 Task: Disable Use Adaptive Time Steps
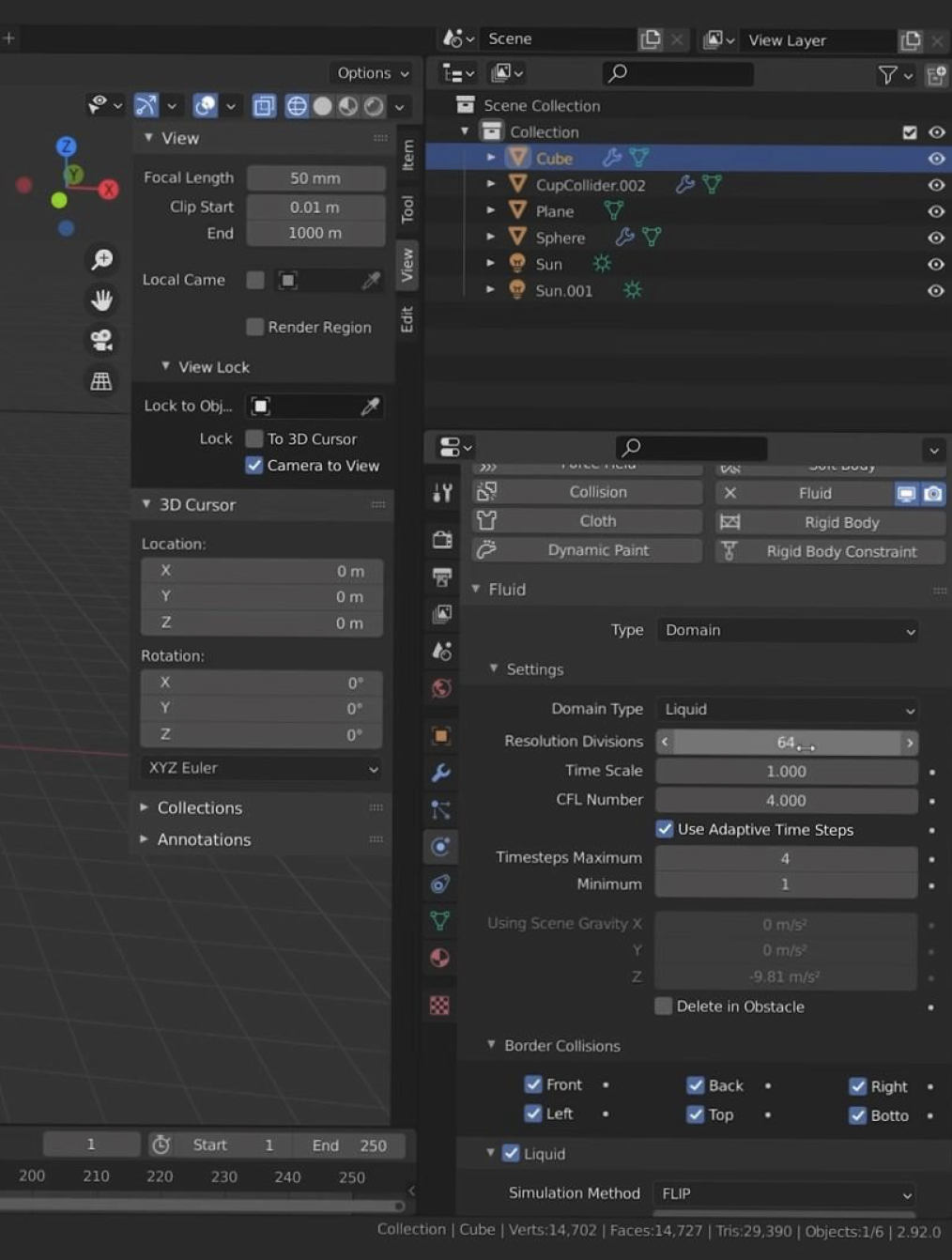pos(665,829)
